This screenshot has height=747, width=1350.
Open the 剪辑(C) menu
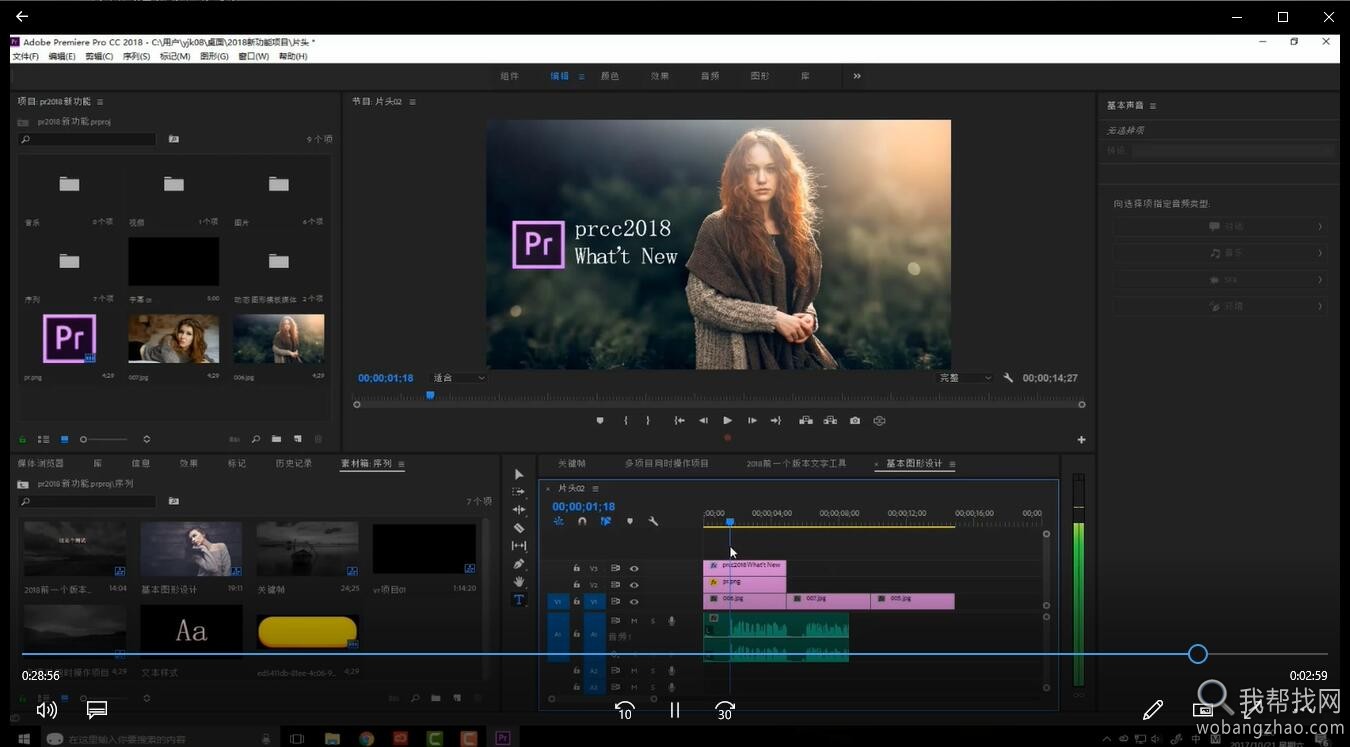(x=99, y=56)
